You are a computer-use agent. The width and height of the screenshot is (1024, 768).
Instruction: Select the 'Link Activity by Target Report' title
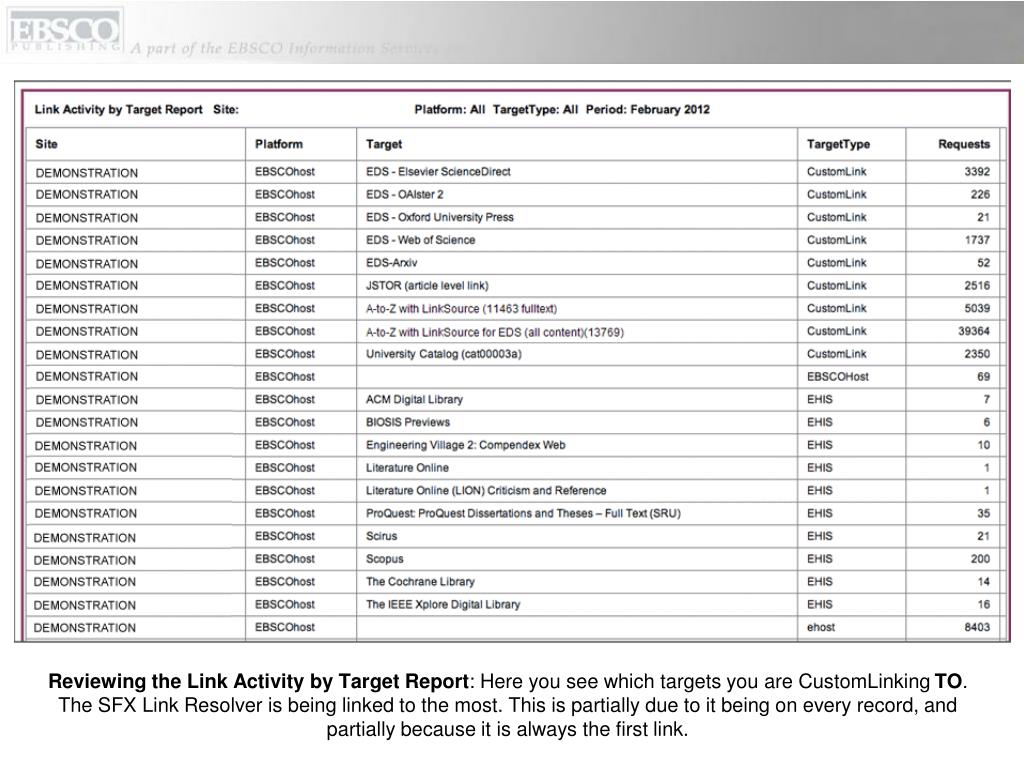click(x=118, y=110)
